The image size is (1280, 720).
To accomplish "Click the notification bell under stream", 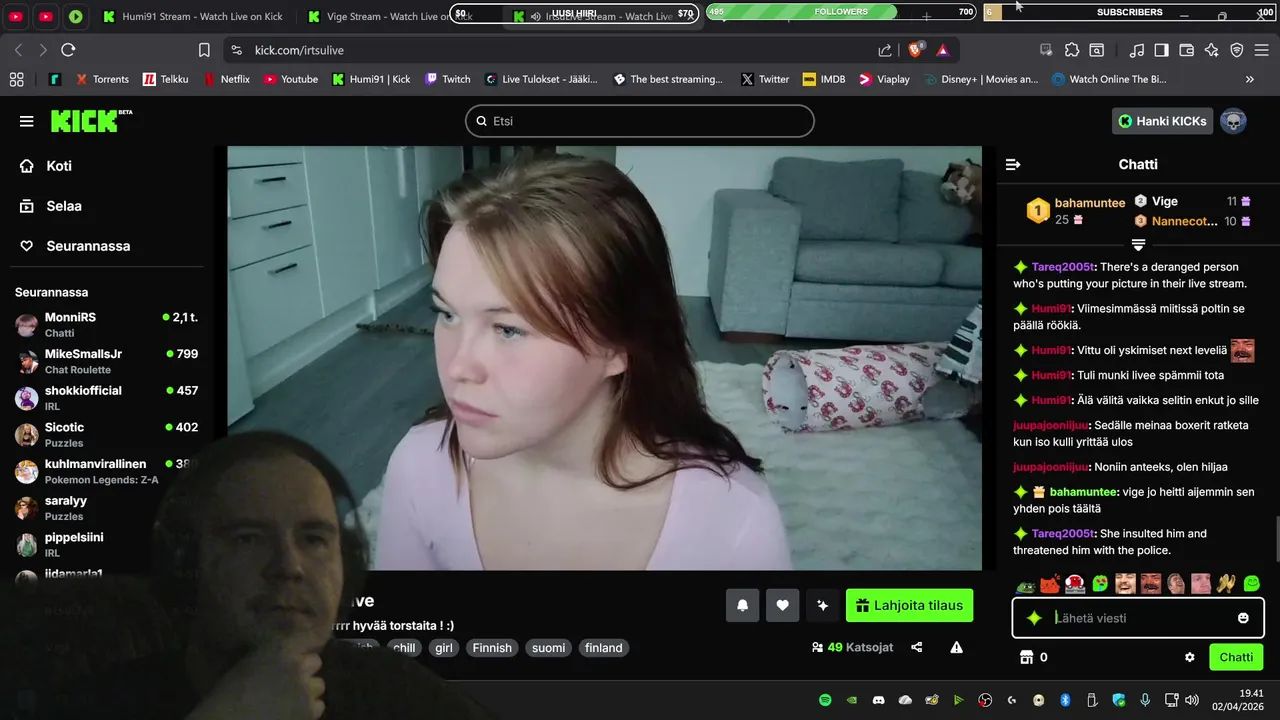I will click(743, 605).
